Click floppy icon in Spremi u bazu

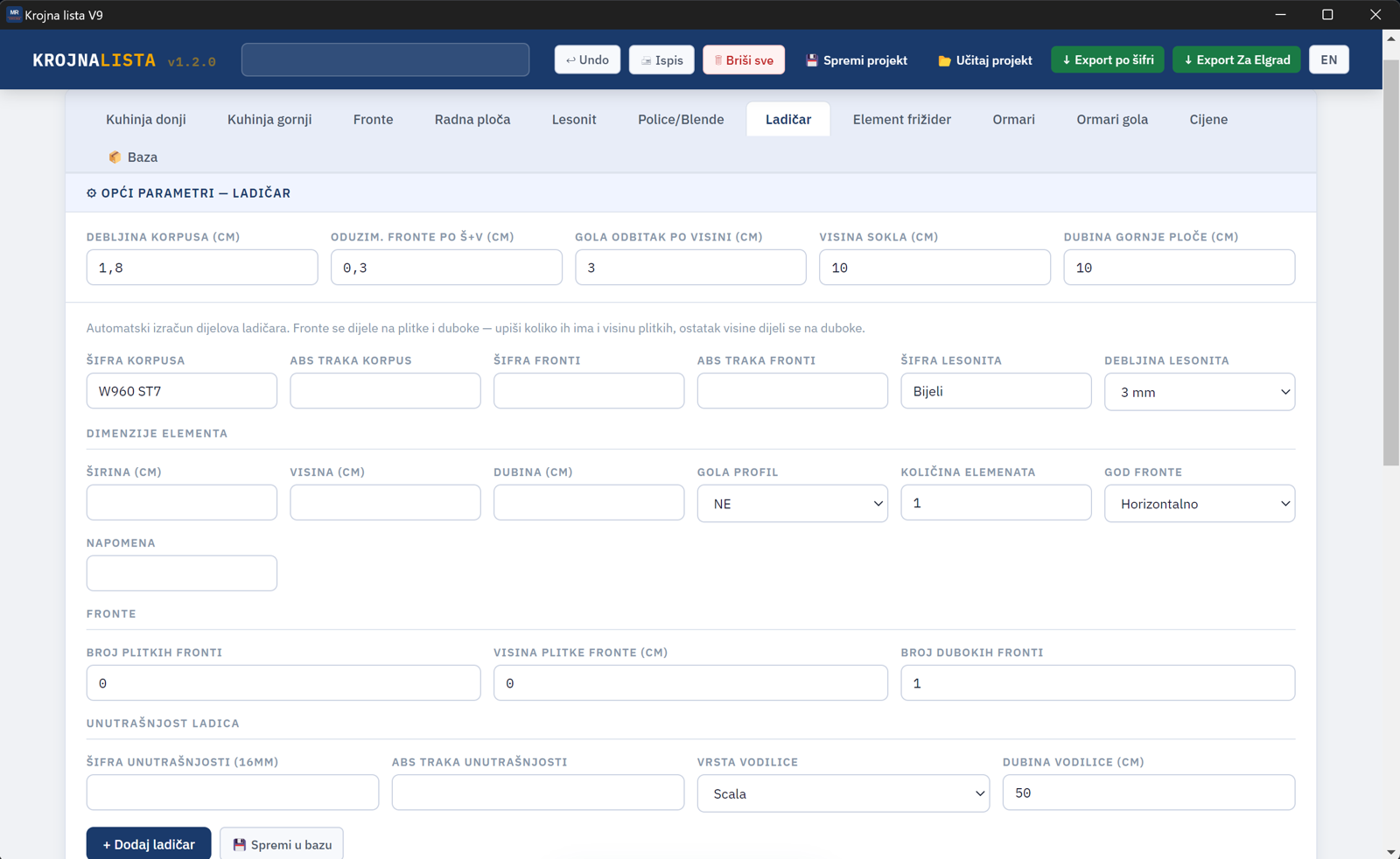coord(239,845)
